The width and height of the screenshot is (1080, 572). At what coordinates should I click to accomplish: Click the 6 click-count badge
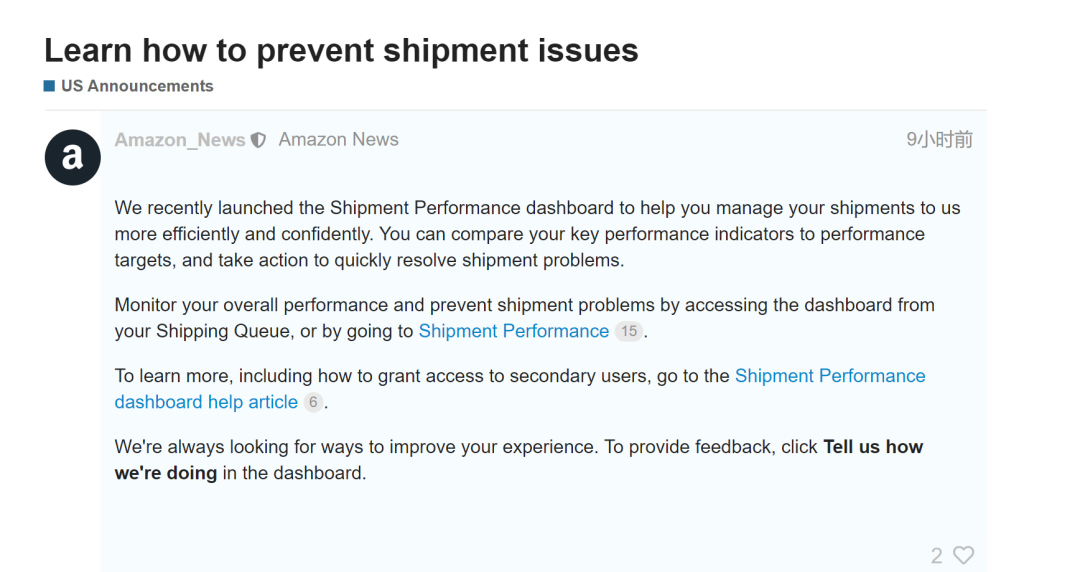click(x=313, y=402)
